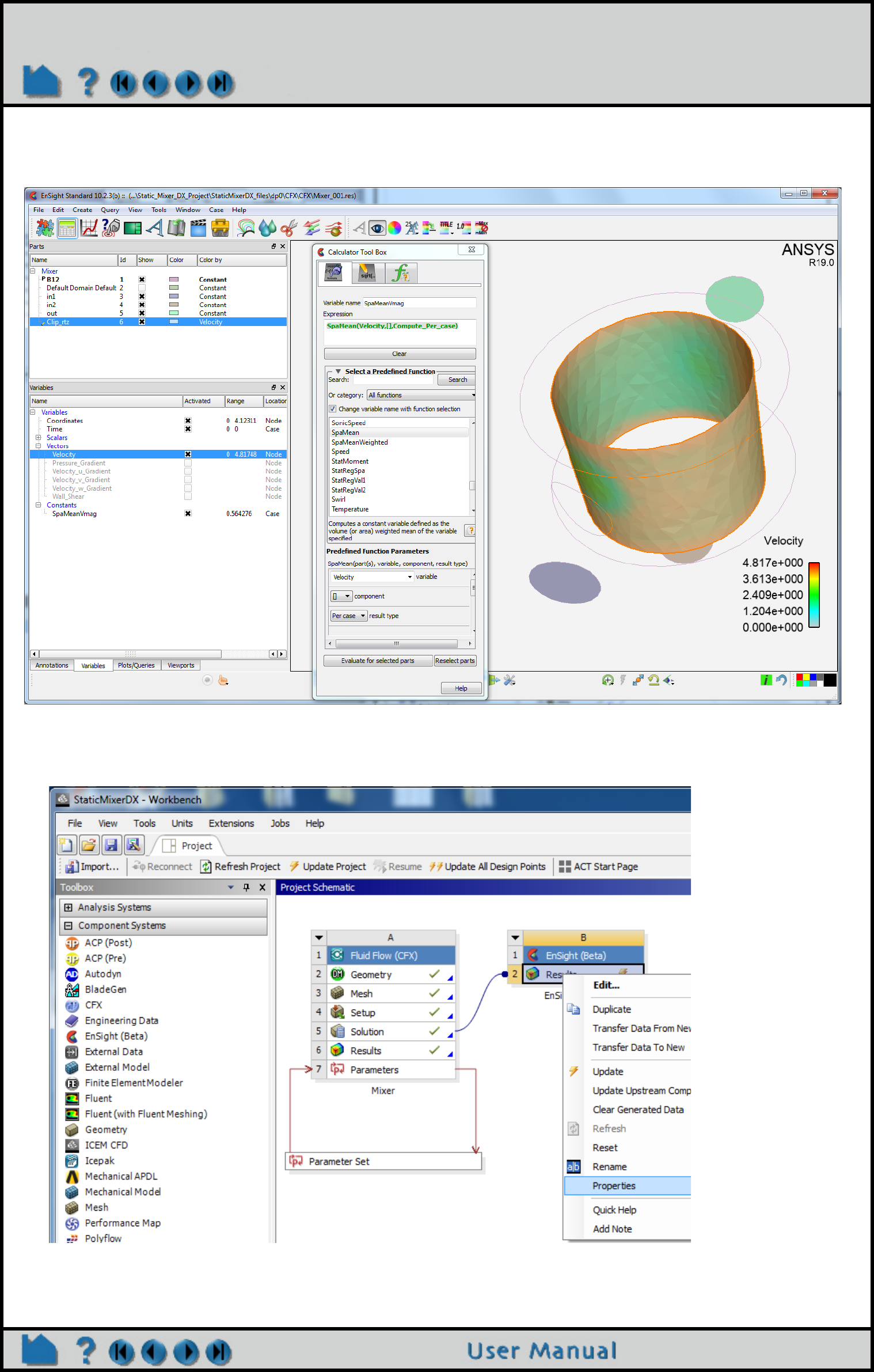
Task: Click the home icon in the top navigation bar
Action: (41, 81)
